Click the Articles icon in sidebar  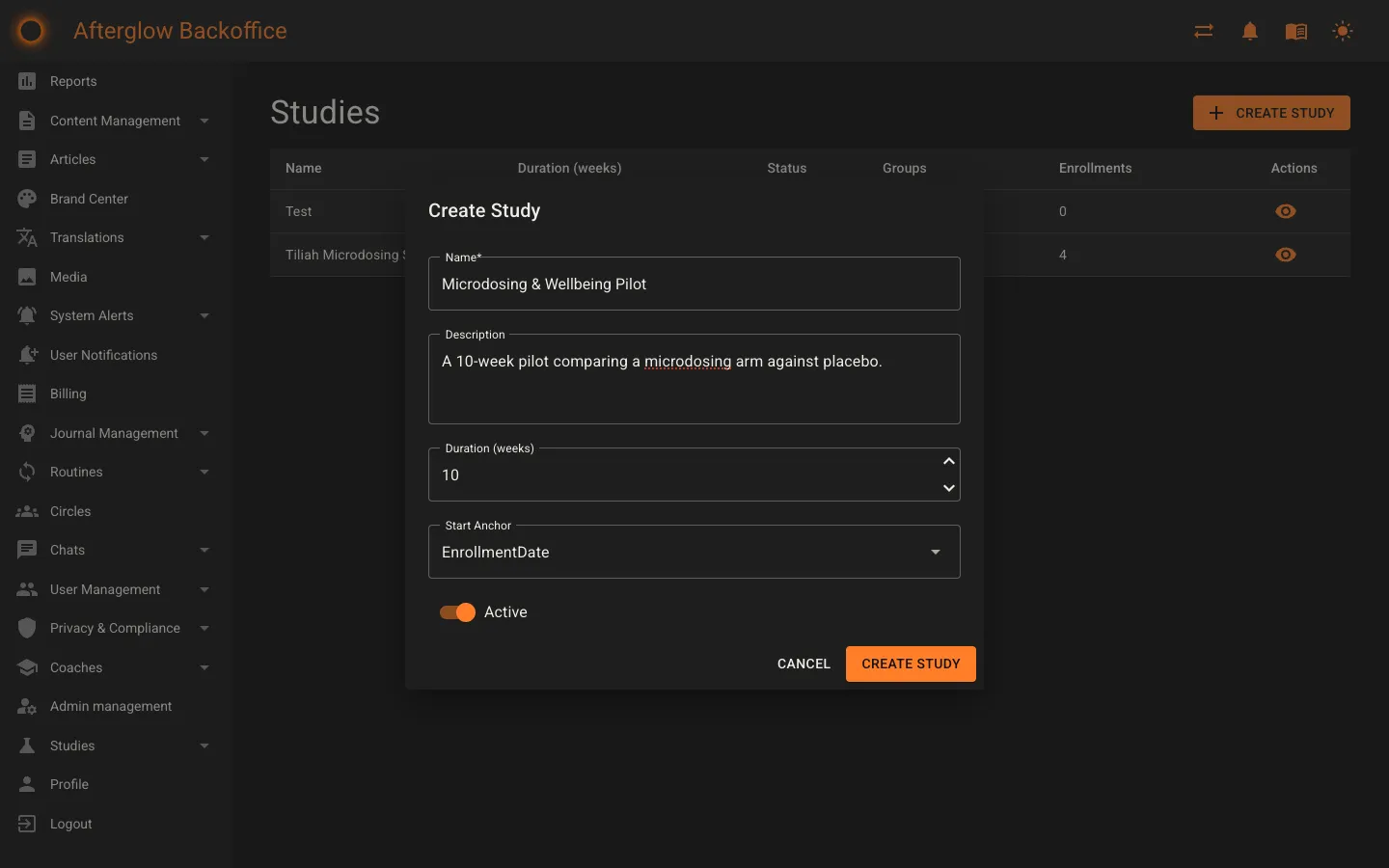(27, 159)
